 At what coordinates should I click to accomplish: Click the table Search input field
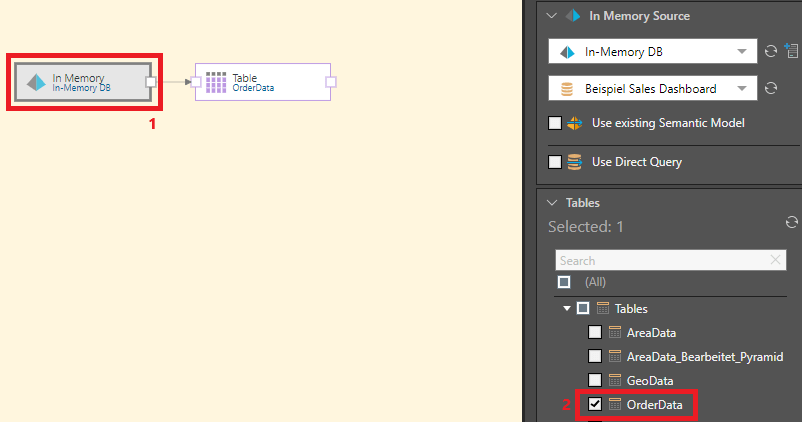[660, 260]
